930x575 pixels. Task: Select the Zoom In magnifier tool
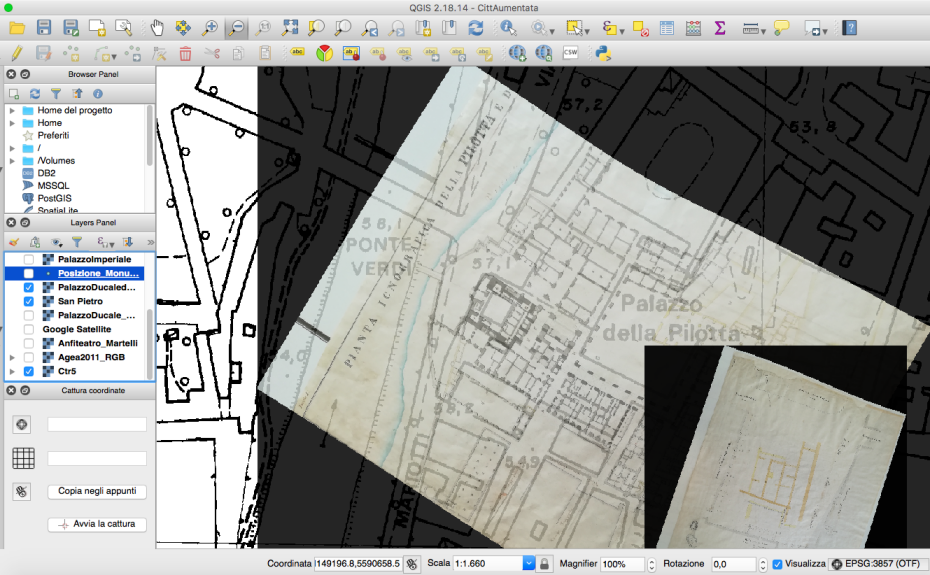[x=209, y=28]
